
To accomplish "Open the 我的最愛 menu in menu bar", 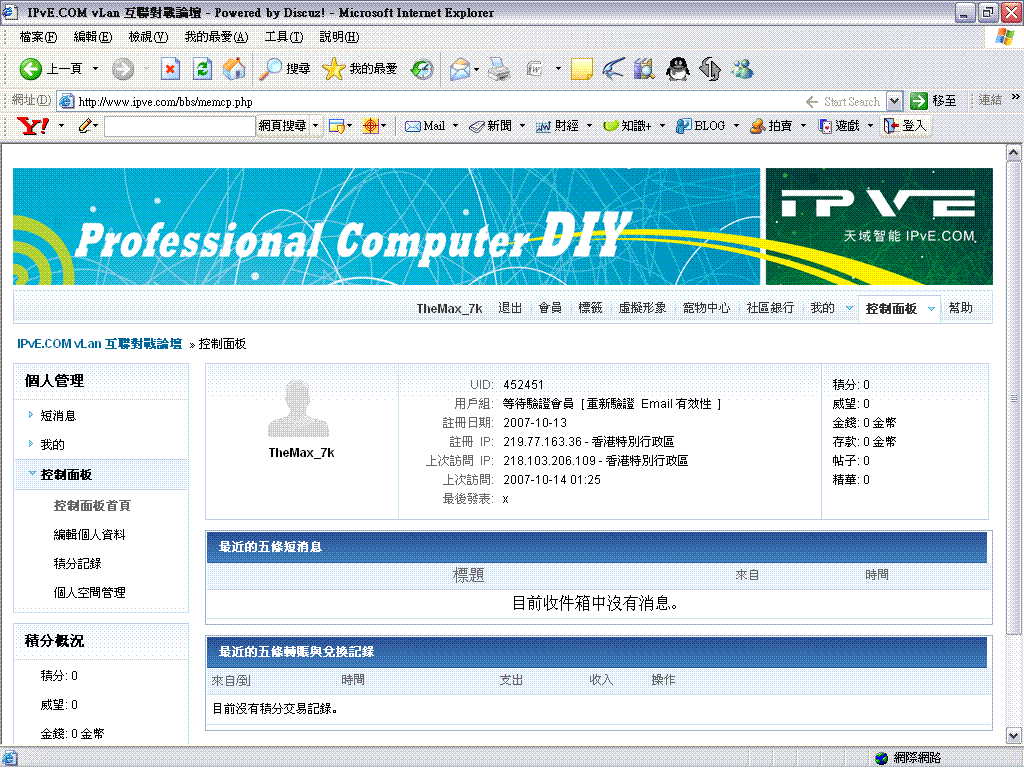I will [x=216, y=37].
